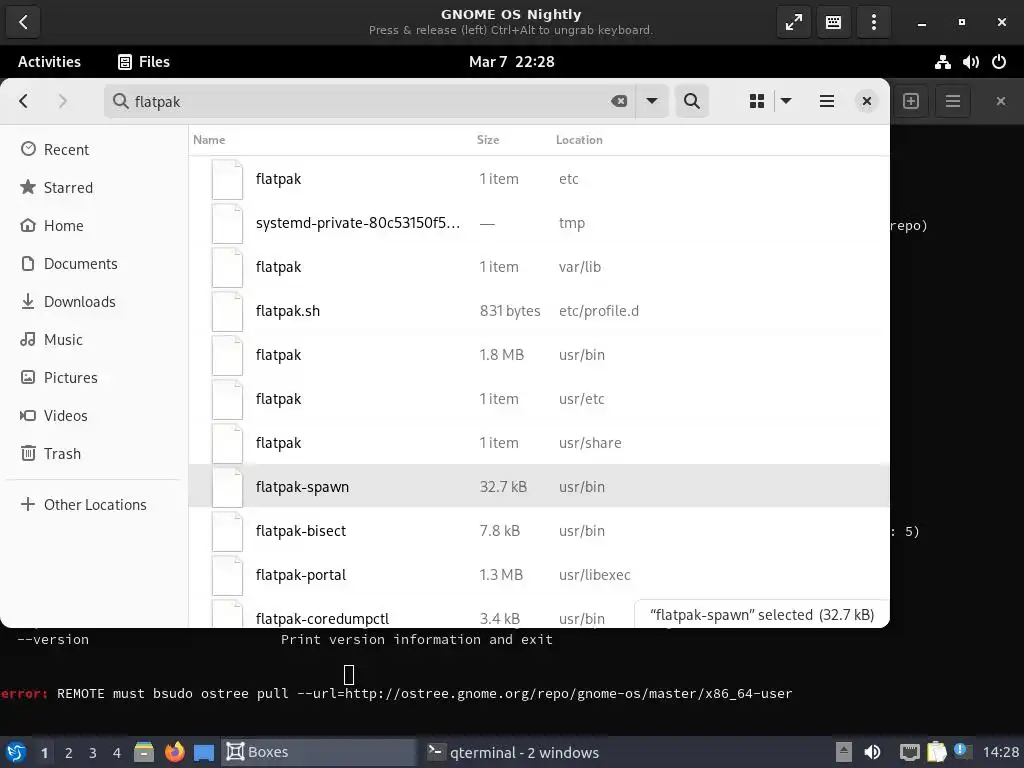Click show desktop icon in taskbar
This screenshot has height=768, width=1024.
tap(204, 752)
